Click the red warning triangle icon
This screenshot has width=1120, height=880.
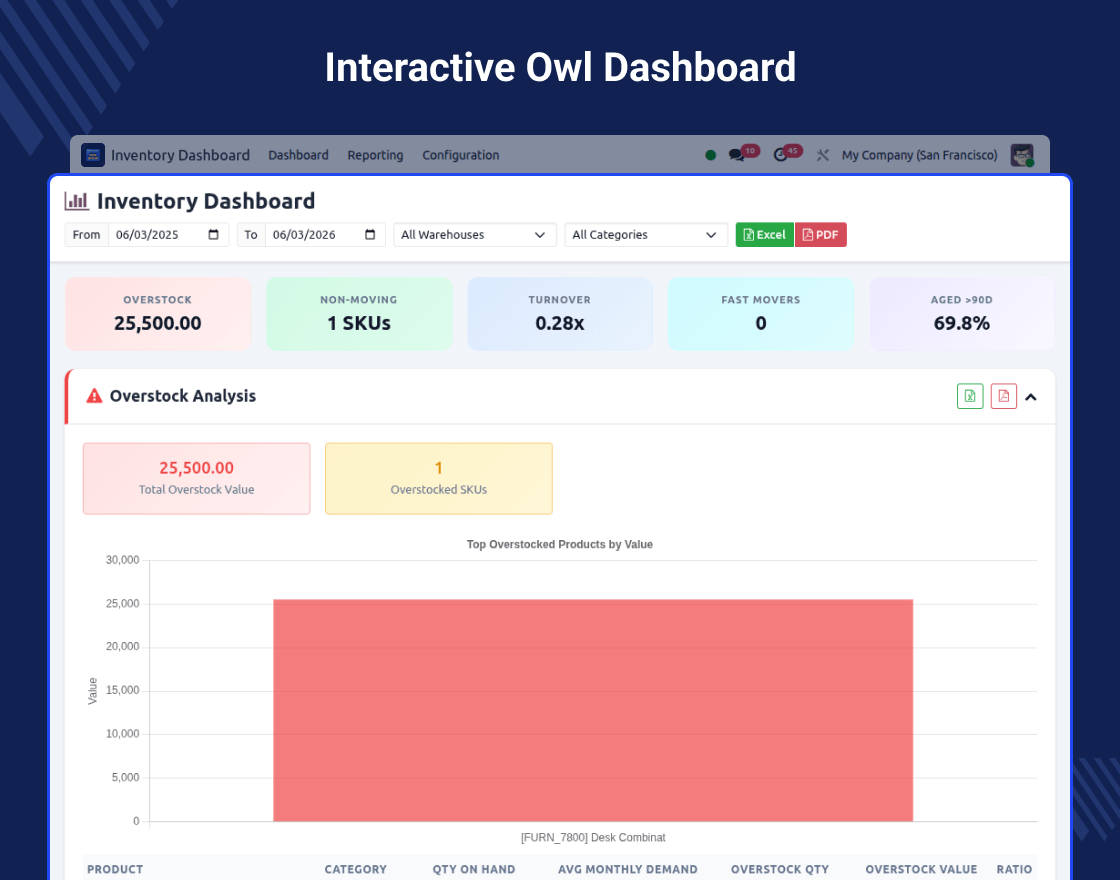94,396
